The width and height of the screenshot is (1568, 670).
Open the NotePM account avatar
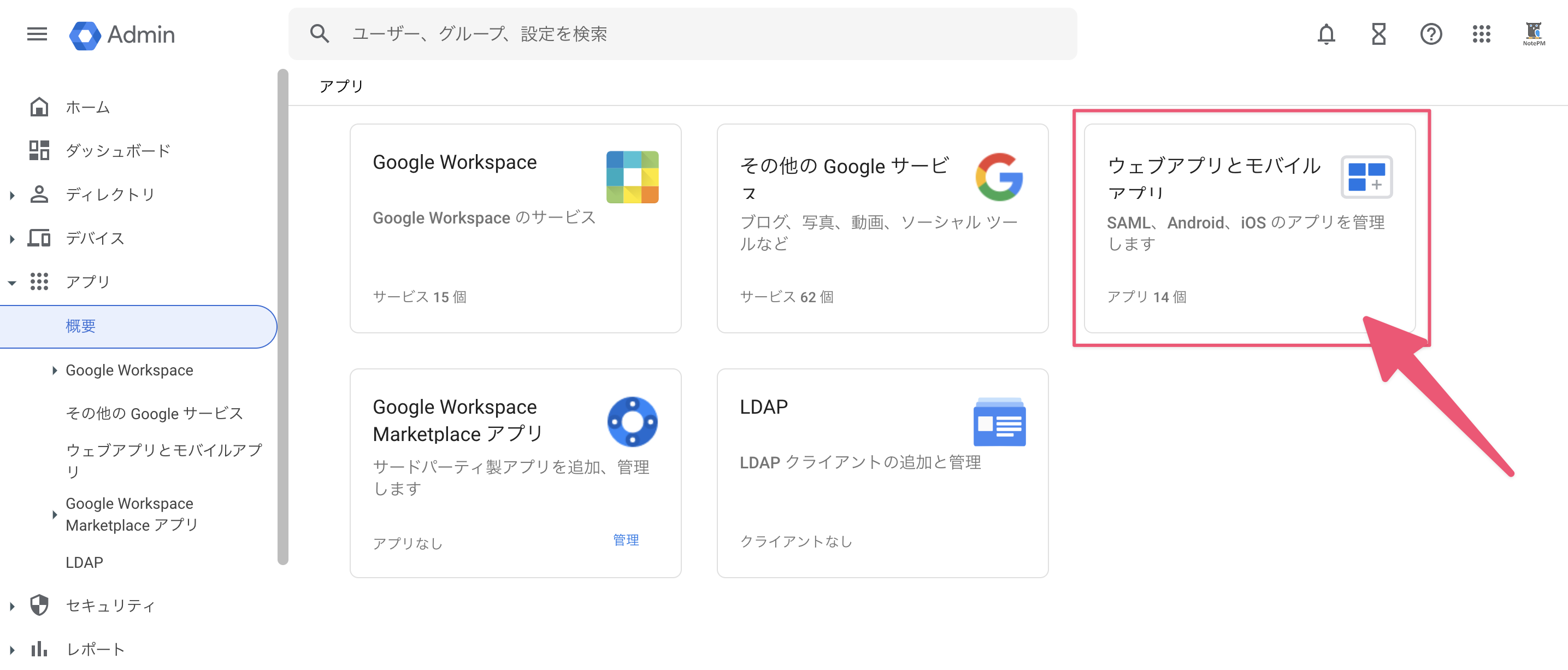pyautogui.click(x=1534, y=34)
